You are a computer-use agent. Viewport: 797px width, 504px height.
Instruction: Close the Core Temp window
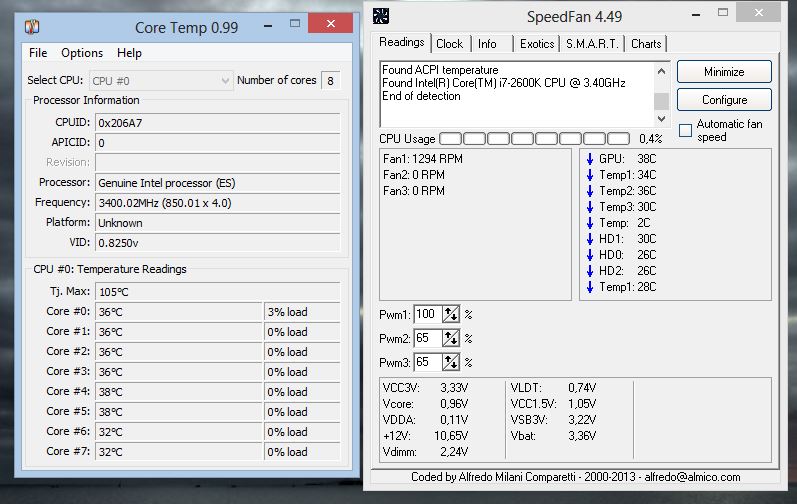[330, 23]
